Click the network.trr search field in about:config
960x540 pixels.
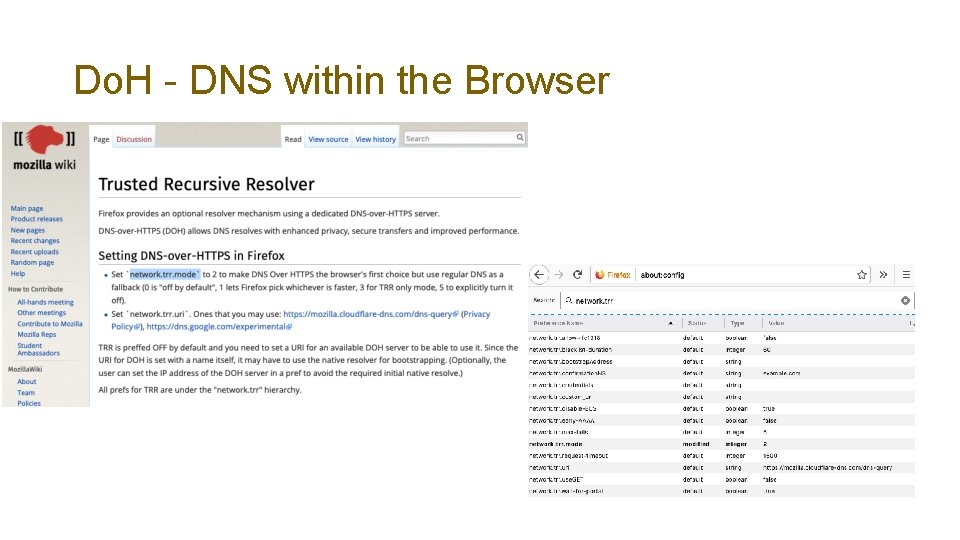click(x=735, y=301)
